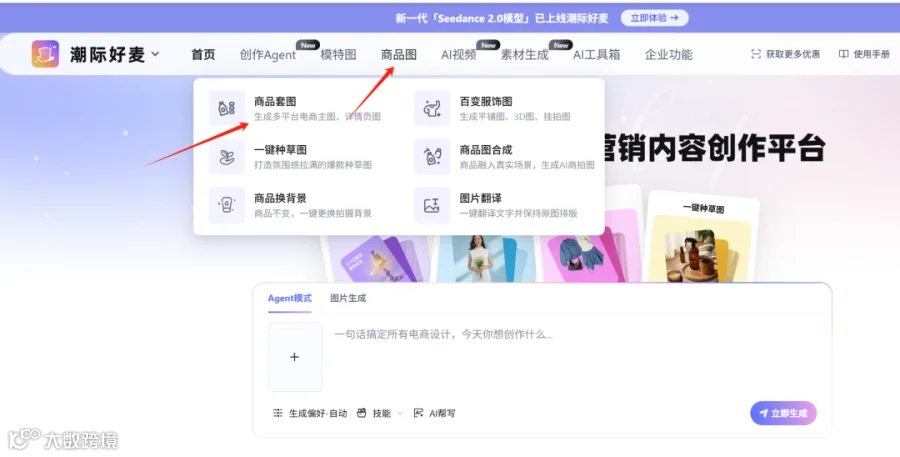The image size is (900, 457).
Task: Open 素材生成 navigation item
Action: coord(525,55)
